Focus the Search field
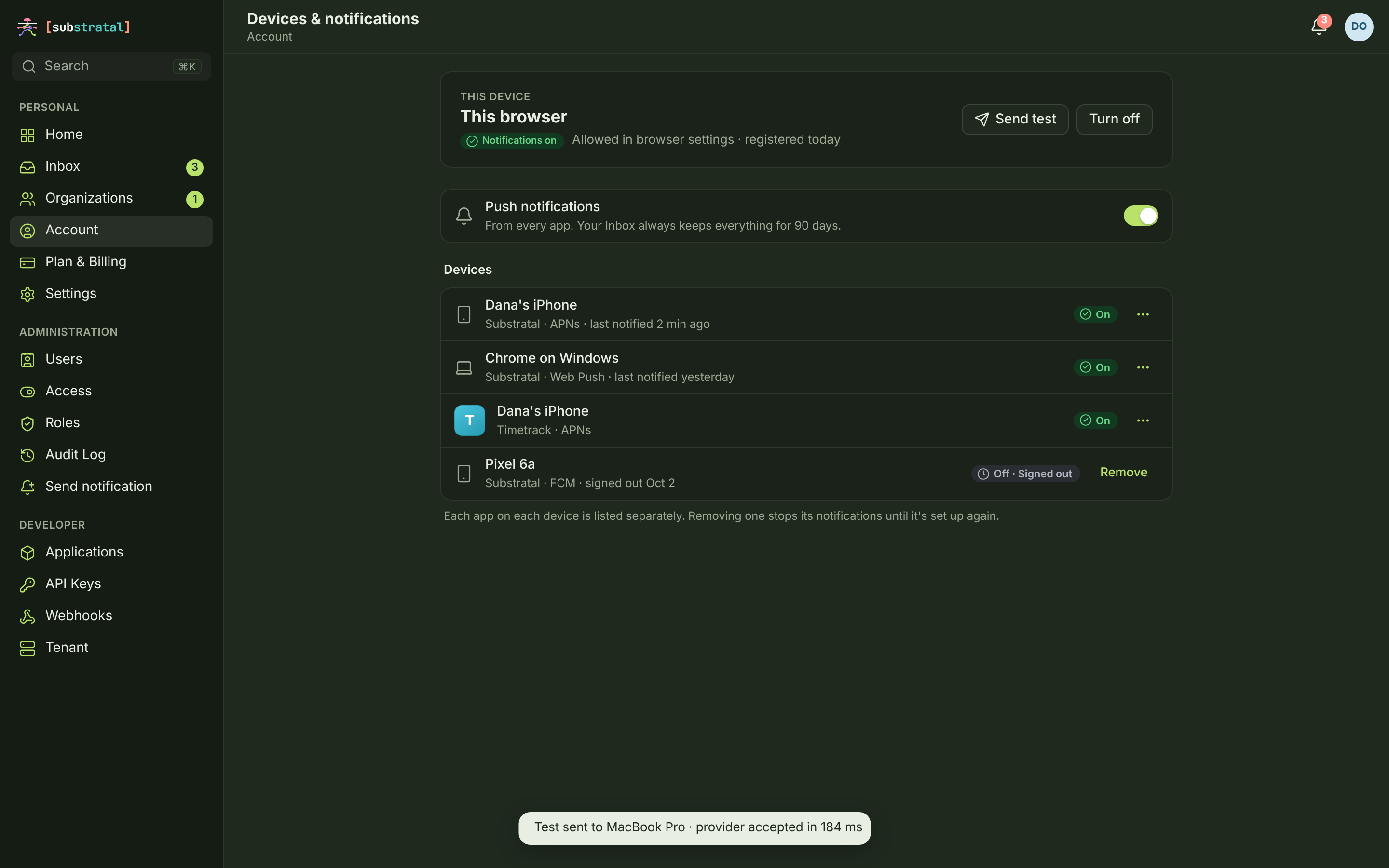The width and height of the screenshot is (1389, 868). tap(111, 67)
